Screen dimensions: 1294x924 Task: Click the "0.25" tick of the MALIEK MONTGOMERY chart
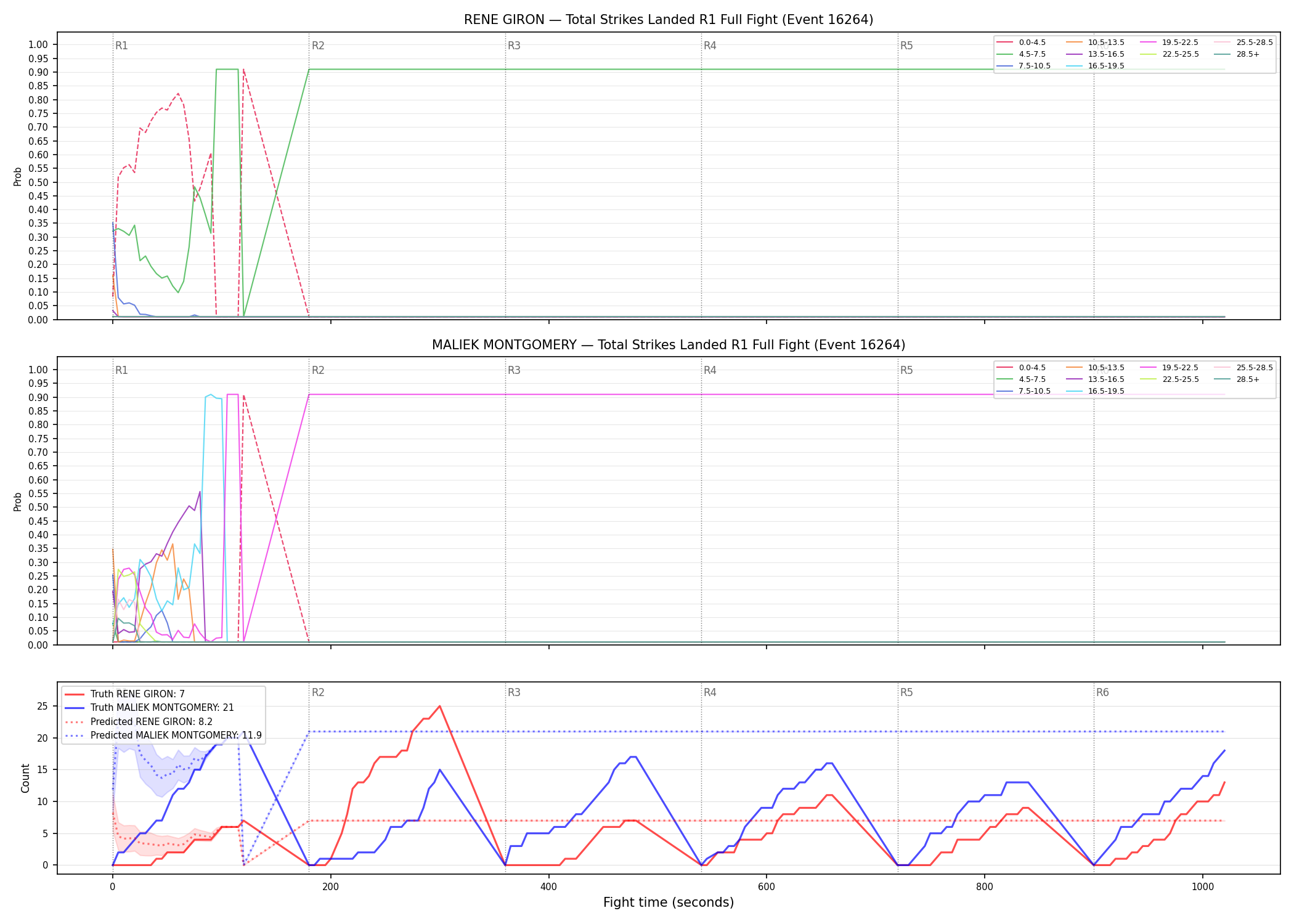click(x=38, y=577)
